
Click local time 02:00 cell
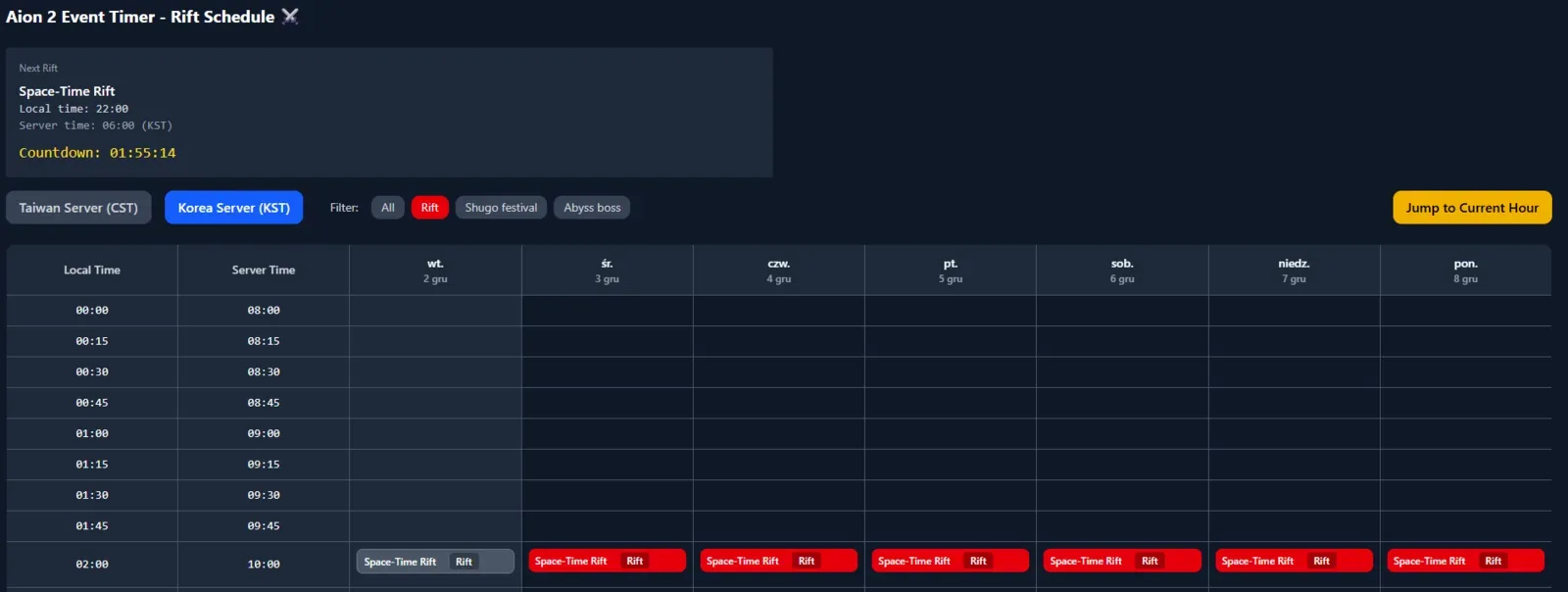point(92,565)
